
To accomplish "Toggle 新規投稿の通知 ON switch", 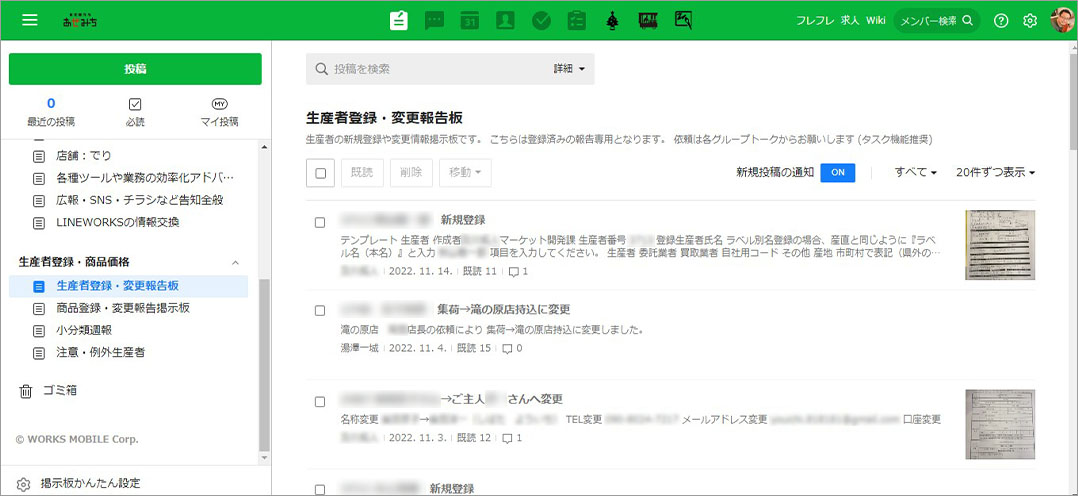I will coord(837,172).
